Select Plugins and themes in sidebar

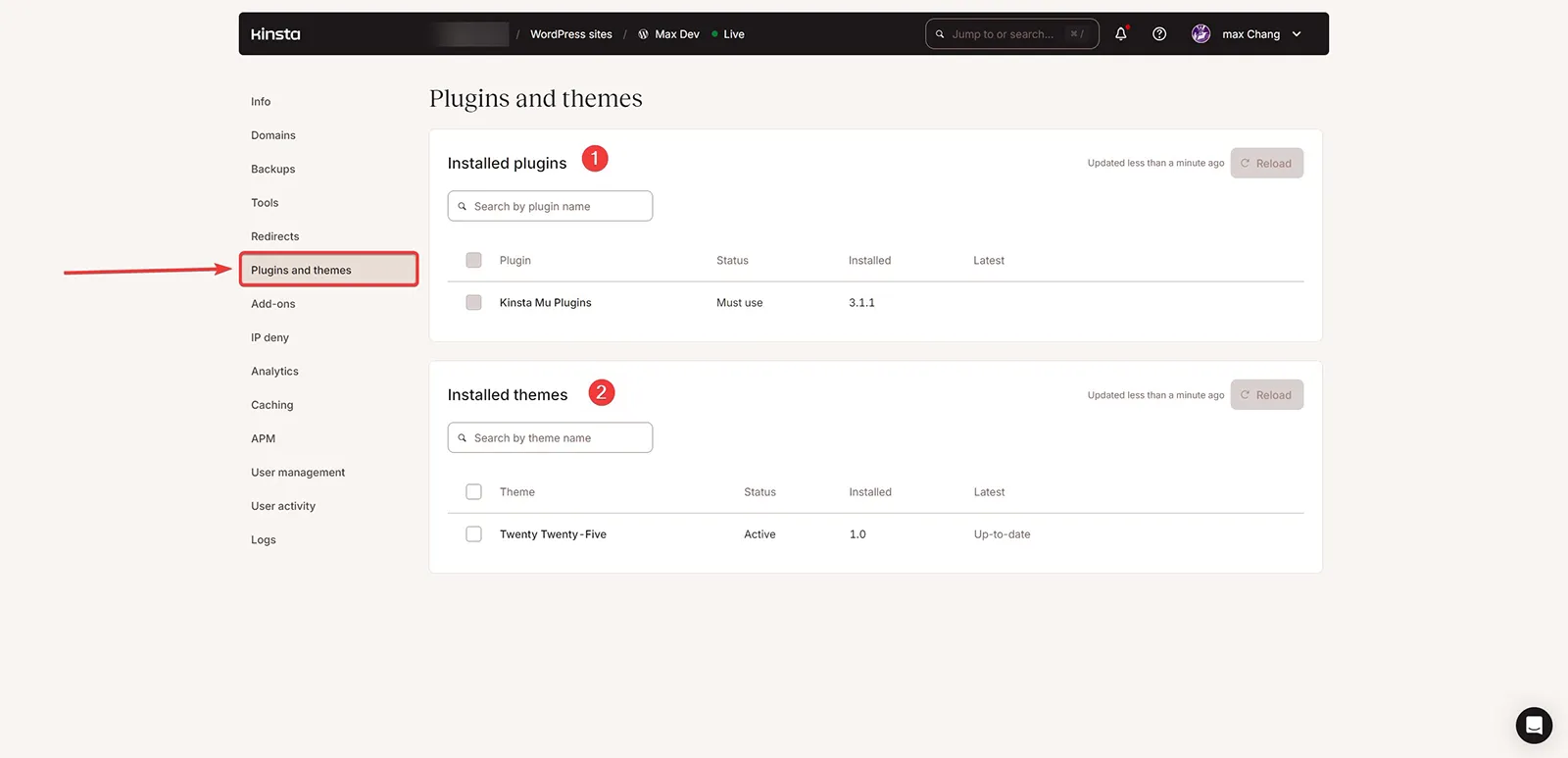click(329, 270)
